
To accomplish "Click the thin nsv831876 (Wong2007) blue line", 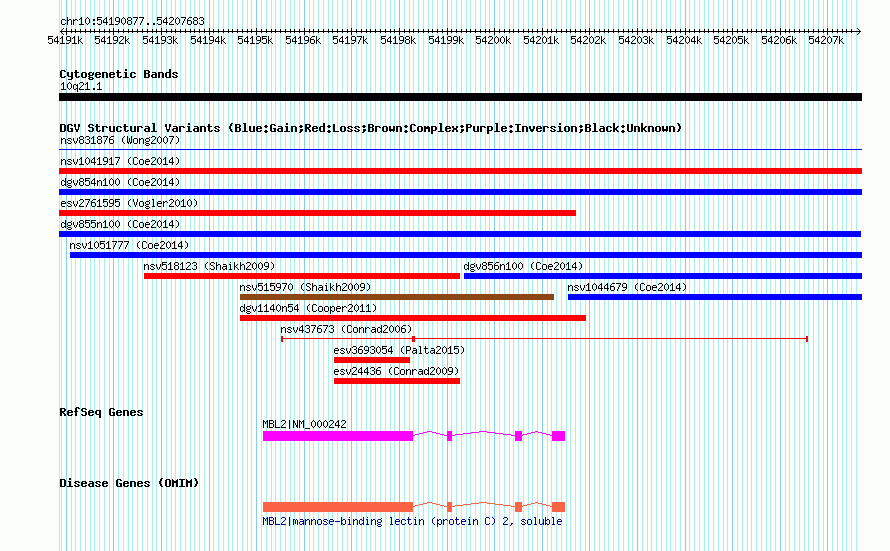I will [460, 150].
